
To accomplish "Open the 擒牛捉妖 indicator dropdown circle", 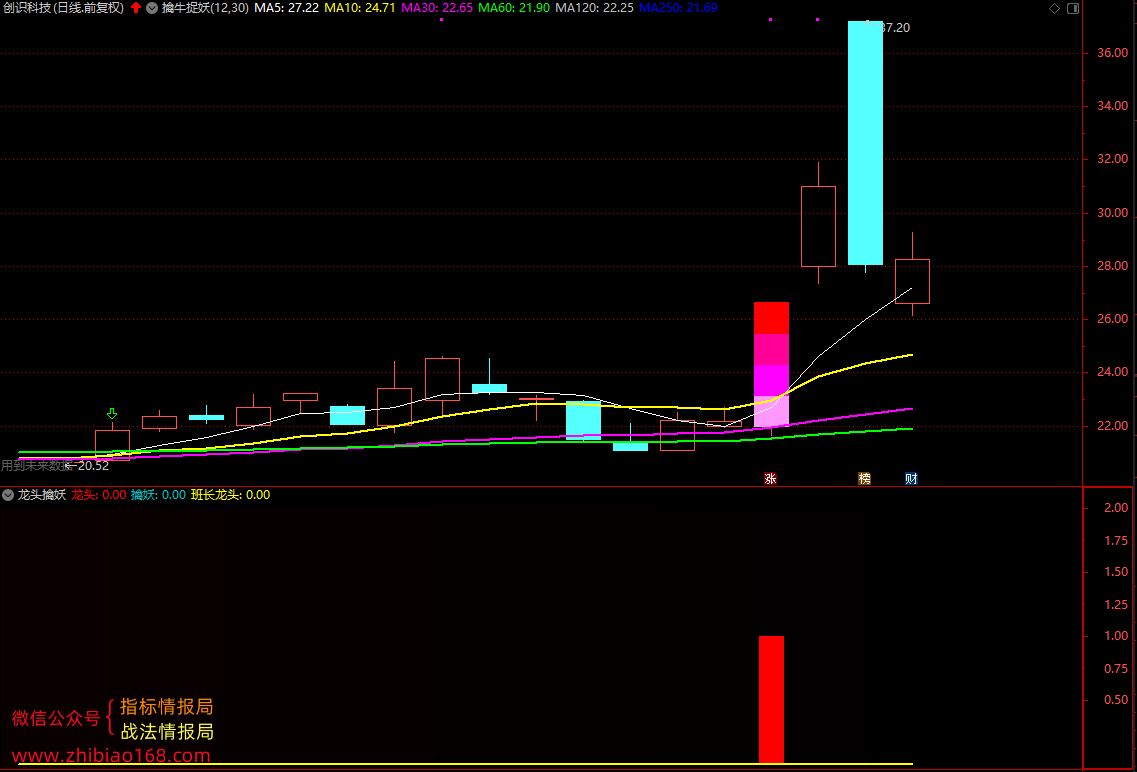I will 152,8.
